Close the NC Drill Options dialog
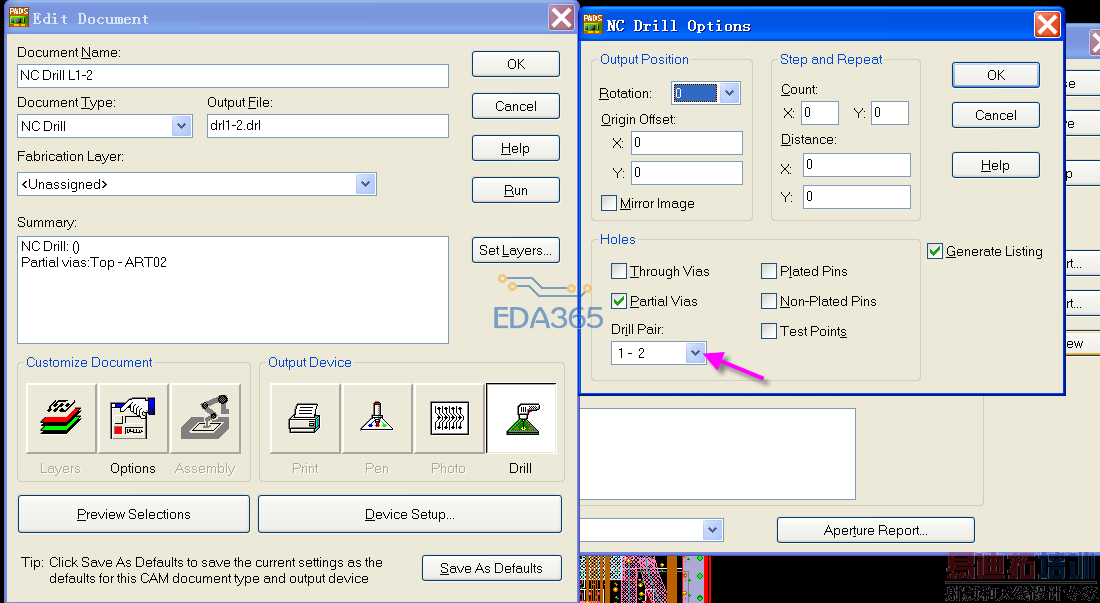Image resolution: width=1100 pixels, height=603 pixels. (1047, 25)
